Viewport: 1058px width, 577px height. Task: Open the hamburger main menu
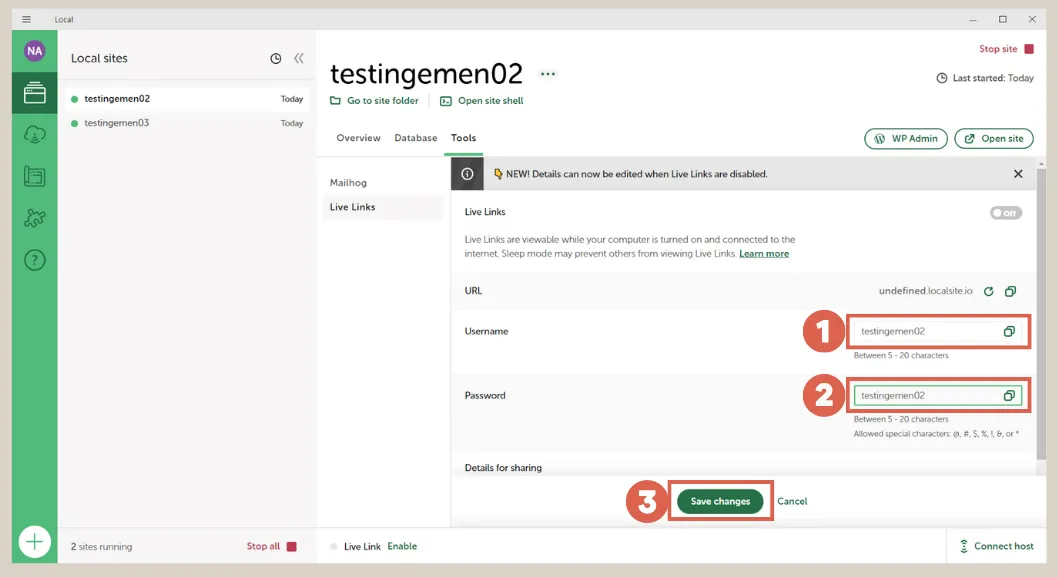27,19
